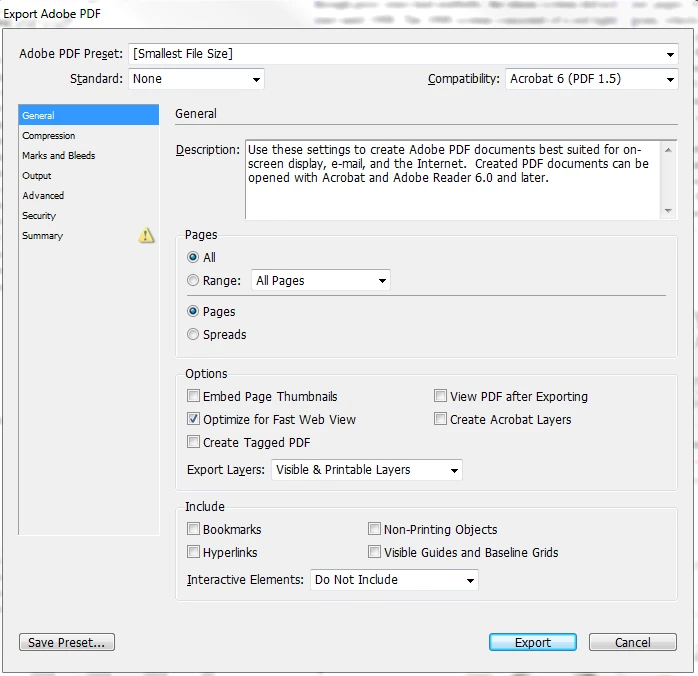Open the Standard dropdown
The width and height of the screenshot is (698, 676).
[x=196, y=79]
